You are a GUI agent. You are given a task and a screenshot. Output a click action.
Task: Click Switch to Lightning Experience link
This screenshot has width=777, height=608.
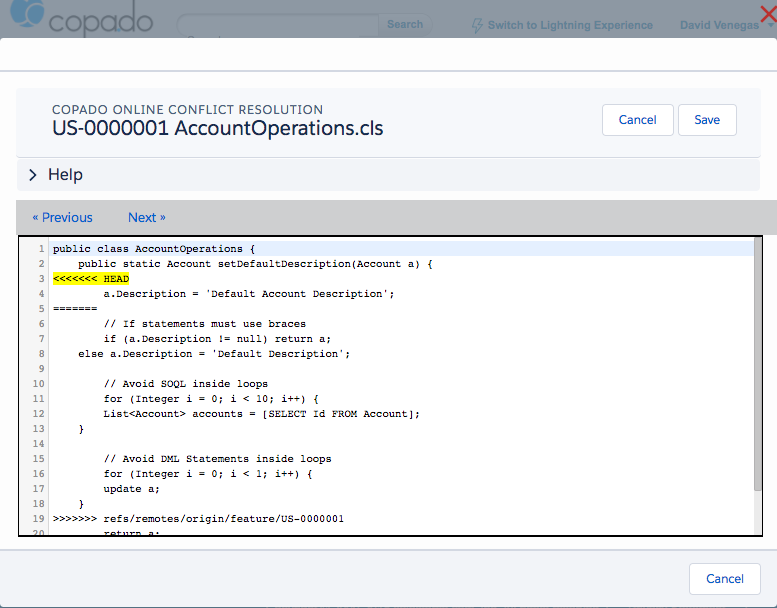(570, 25)
